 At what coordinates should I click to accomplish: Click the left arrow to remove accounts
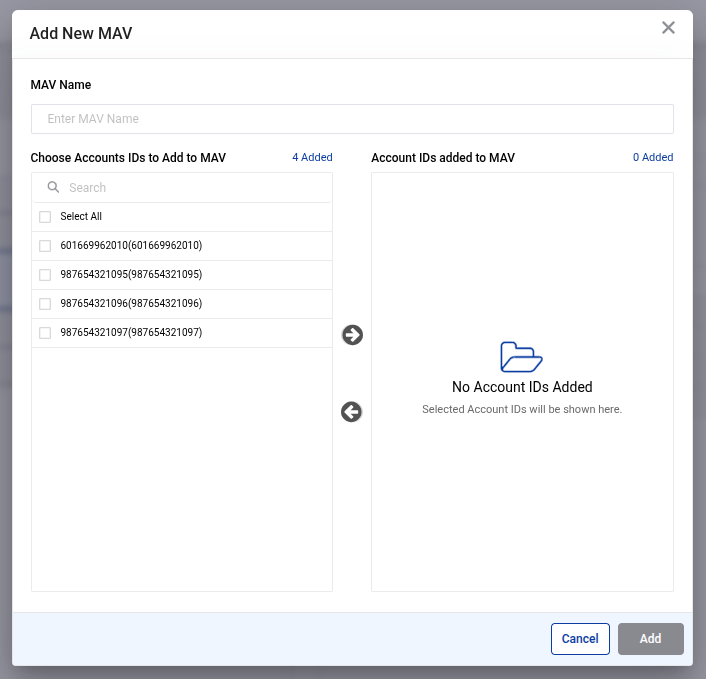[351, 412]
